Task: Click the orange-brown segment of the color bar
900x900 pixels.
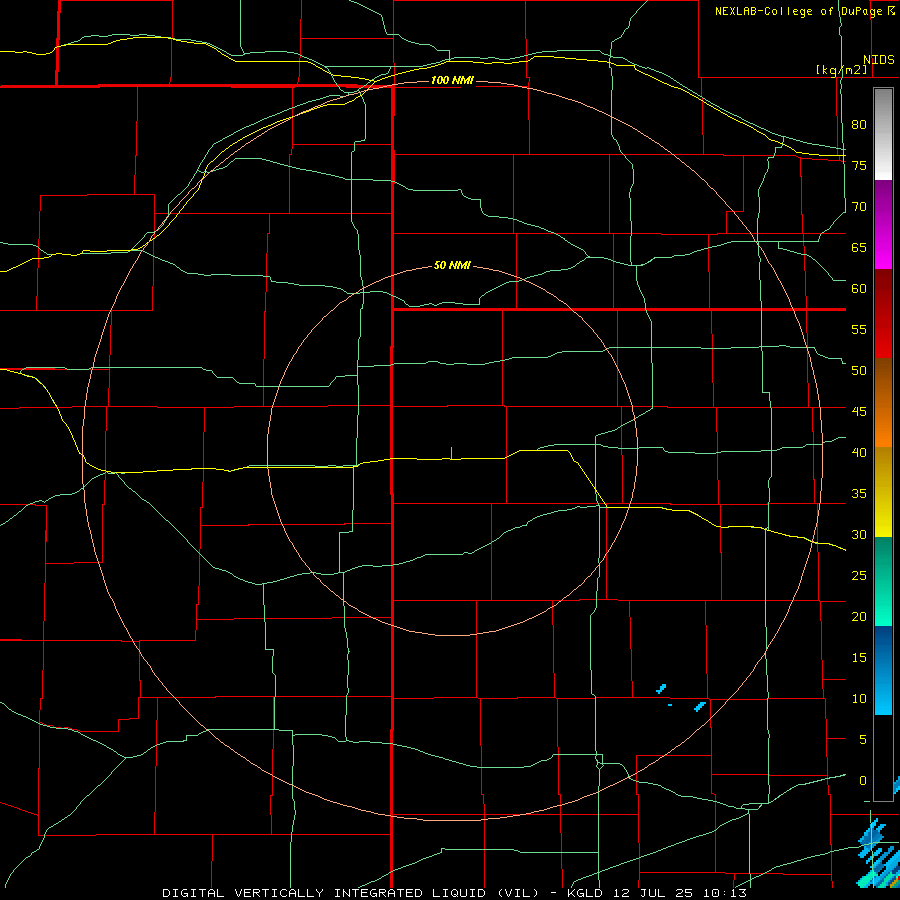Action: [883, 402]
